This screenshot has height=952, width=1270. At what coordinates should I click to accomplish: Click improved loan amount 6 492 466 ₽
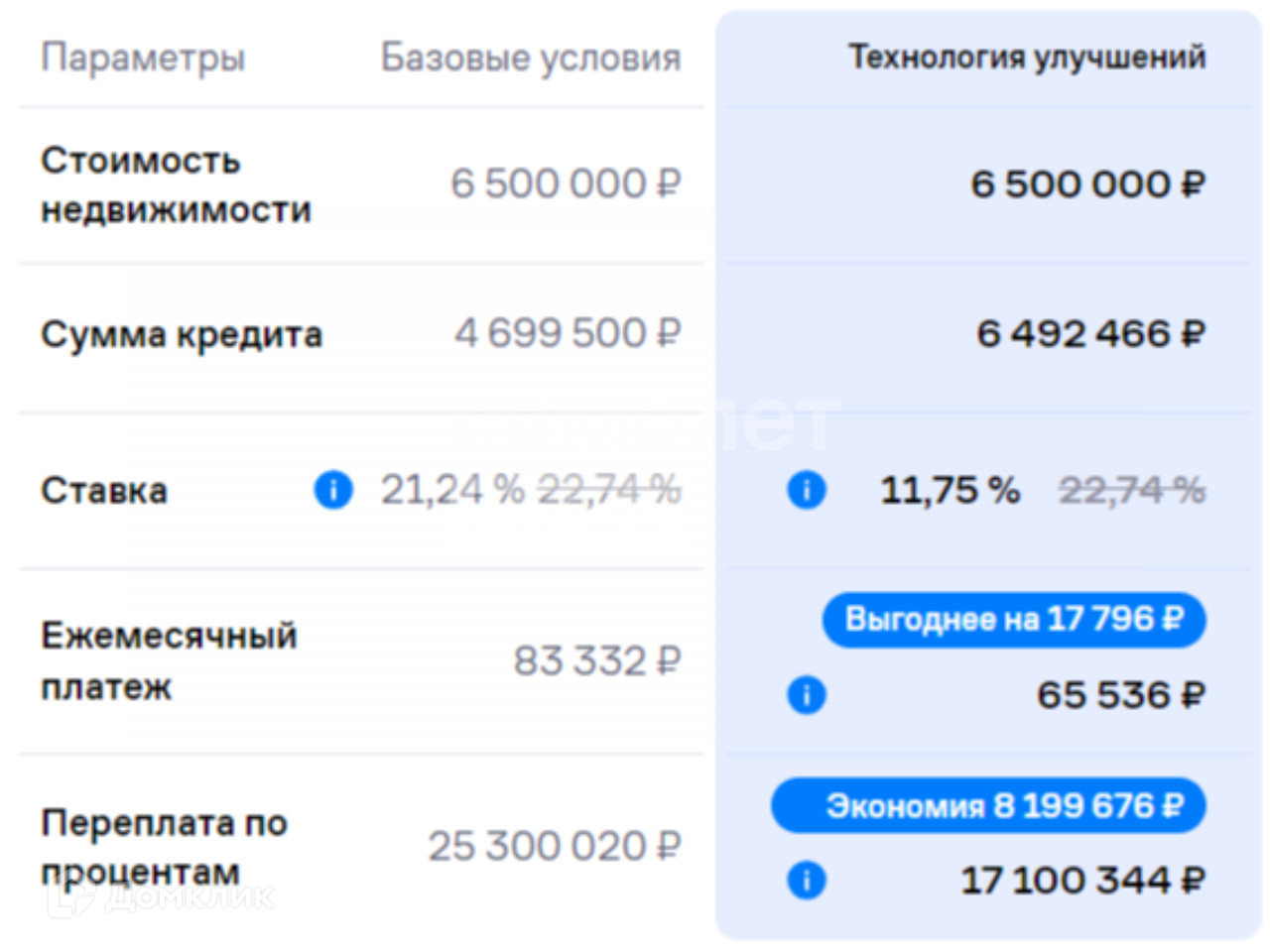[1090, 334]
